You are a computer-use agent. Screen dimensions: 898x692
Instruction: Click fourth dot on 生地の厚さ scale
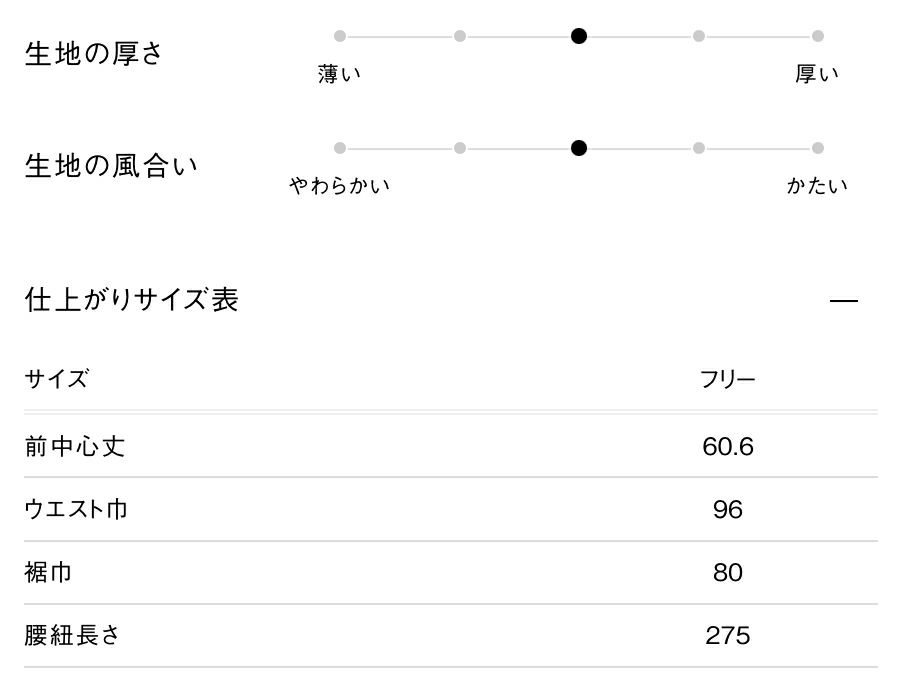pos(698,36)
